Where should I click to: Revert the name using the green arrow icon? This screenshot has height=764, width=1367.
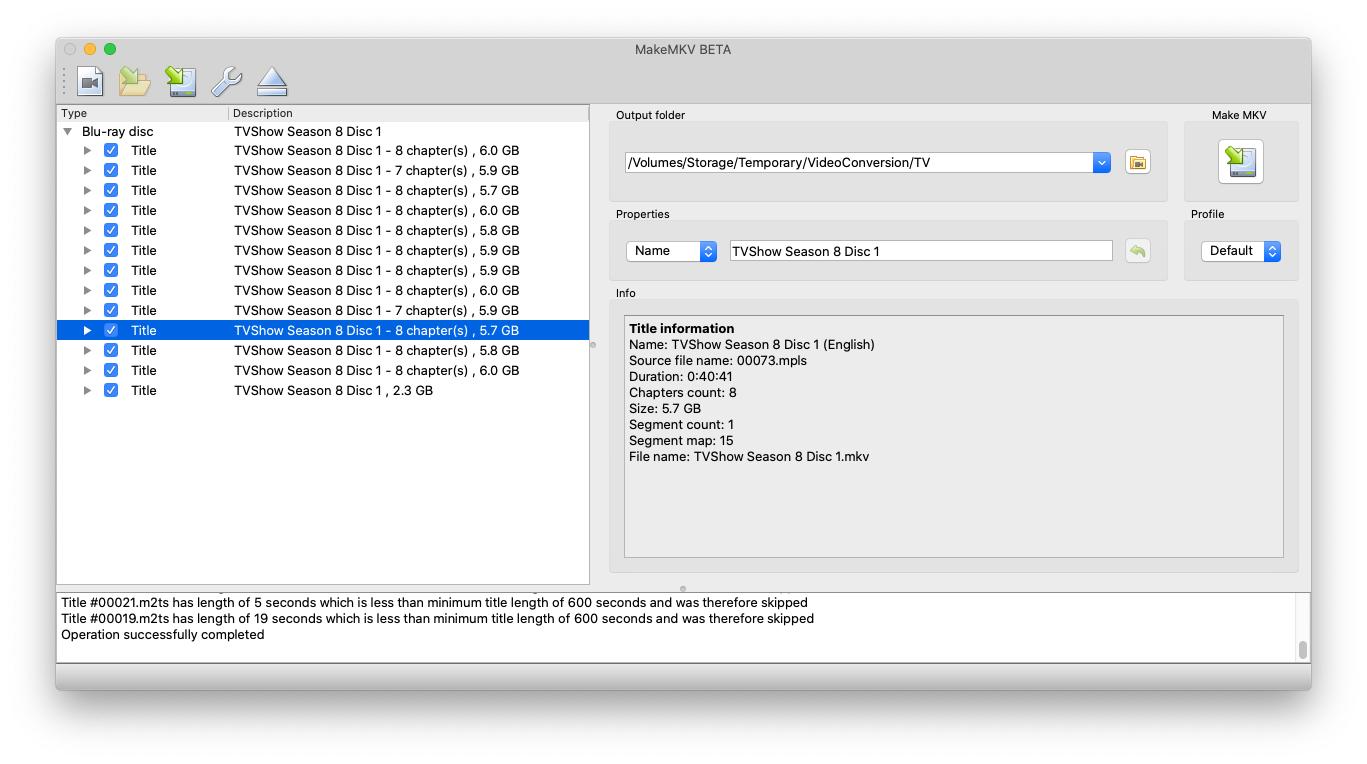pos(1137,251)
